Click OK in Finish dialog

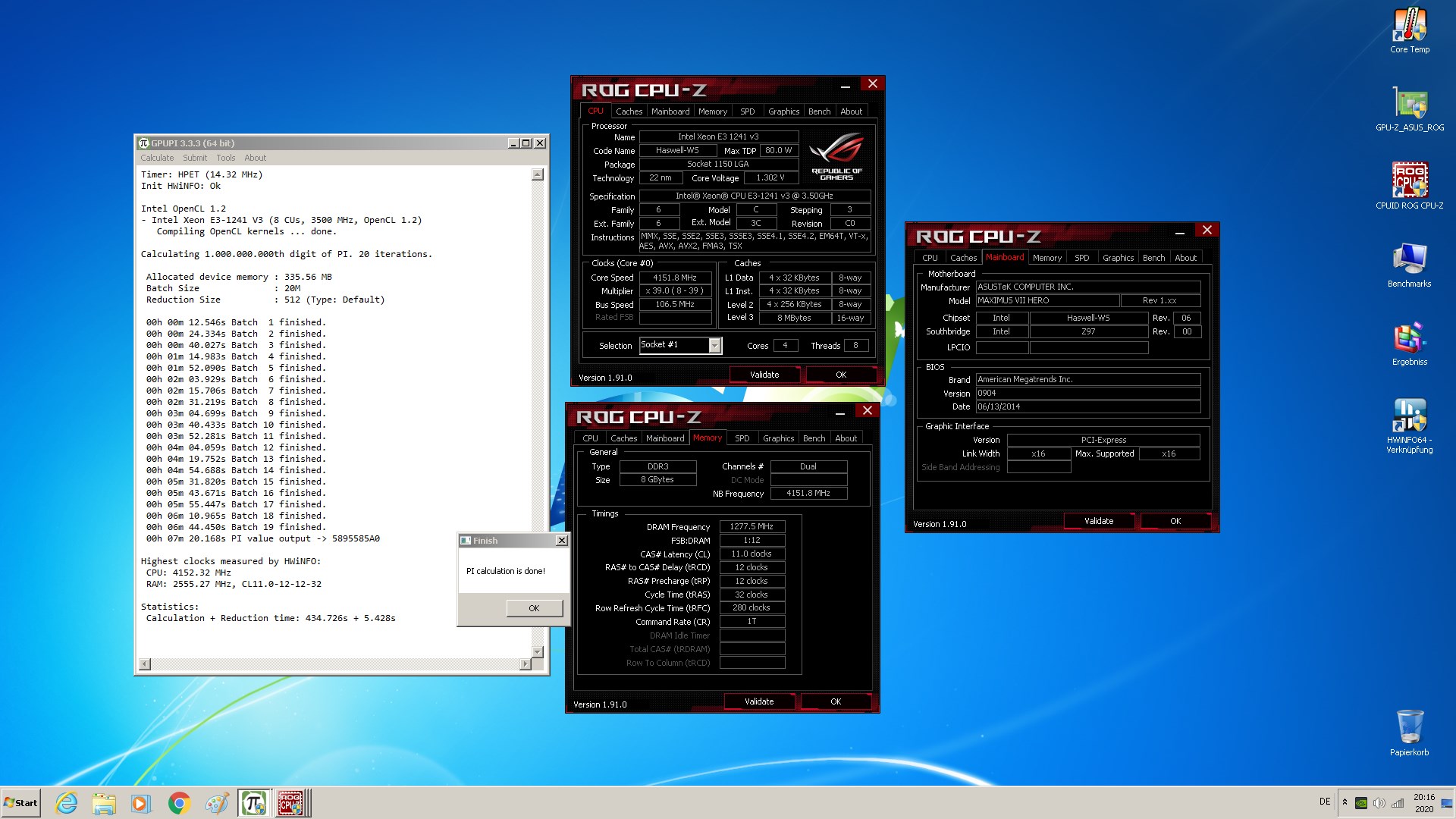pos(535,608)
